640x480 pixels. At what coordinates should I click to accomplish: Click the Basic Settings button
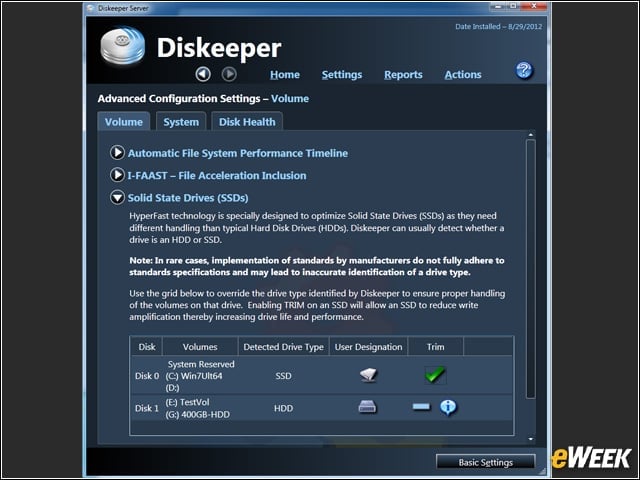(485, 462)
